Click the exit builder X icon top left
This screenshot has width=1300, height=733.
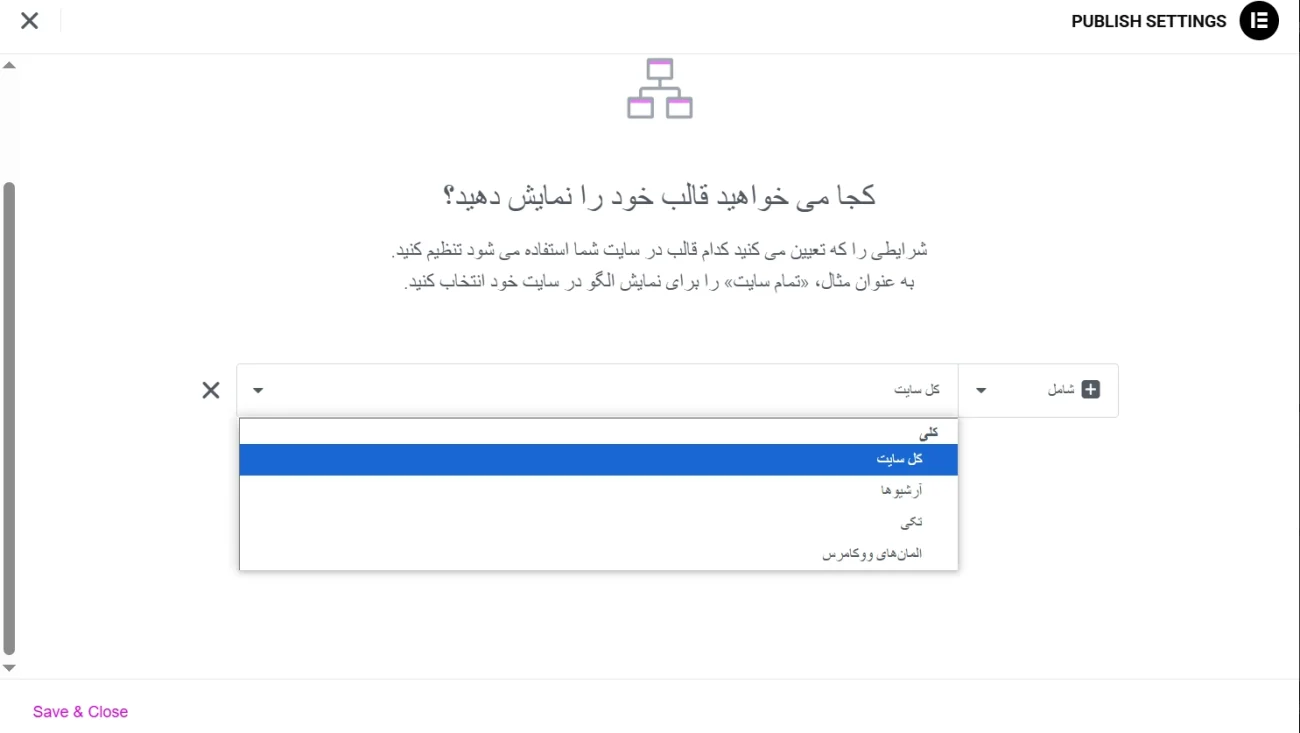pos(29,20)
